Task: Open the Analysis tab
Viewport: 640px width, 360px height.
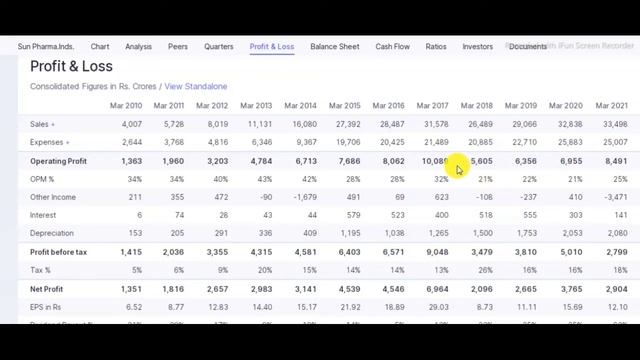Action: point(138,47)
